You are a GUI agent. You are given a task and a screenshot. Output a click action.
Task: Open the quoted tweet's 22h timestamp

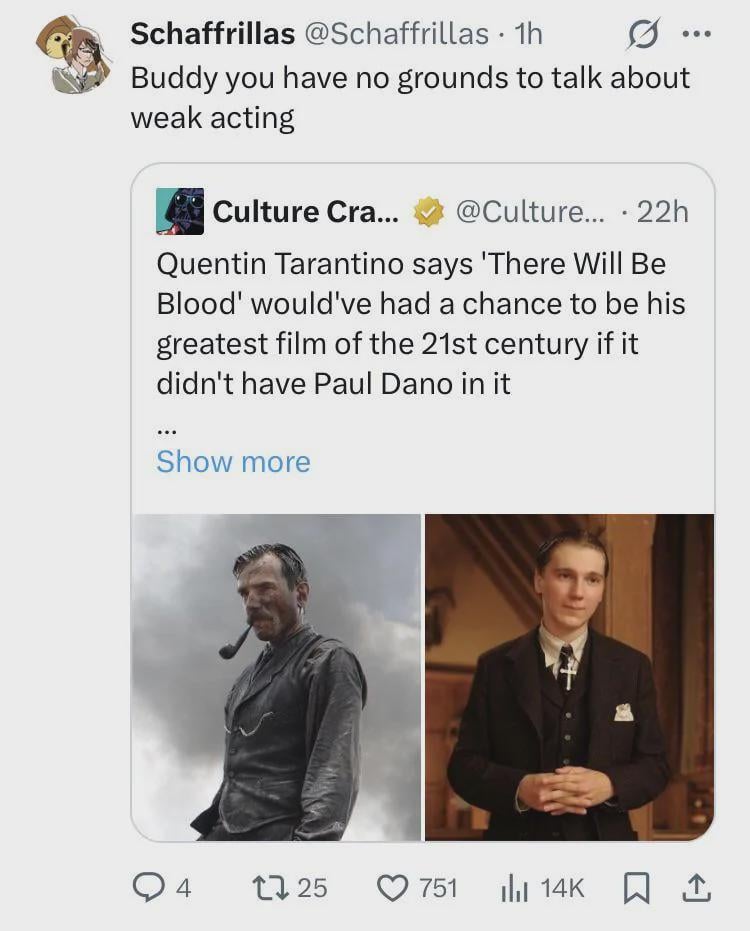[x=662, y=212]
